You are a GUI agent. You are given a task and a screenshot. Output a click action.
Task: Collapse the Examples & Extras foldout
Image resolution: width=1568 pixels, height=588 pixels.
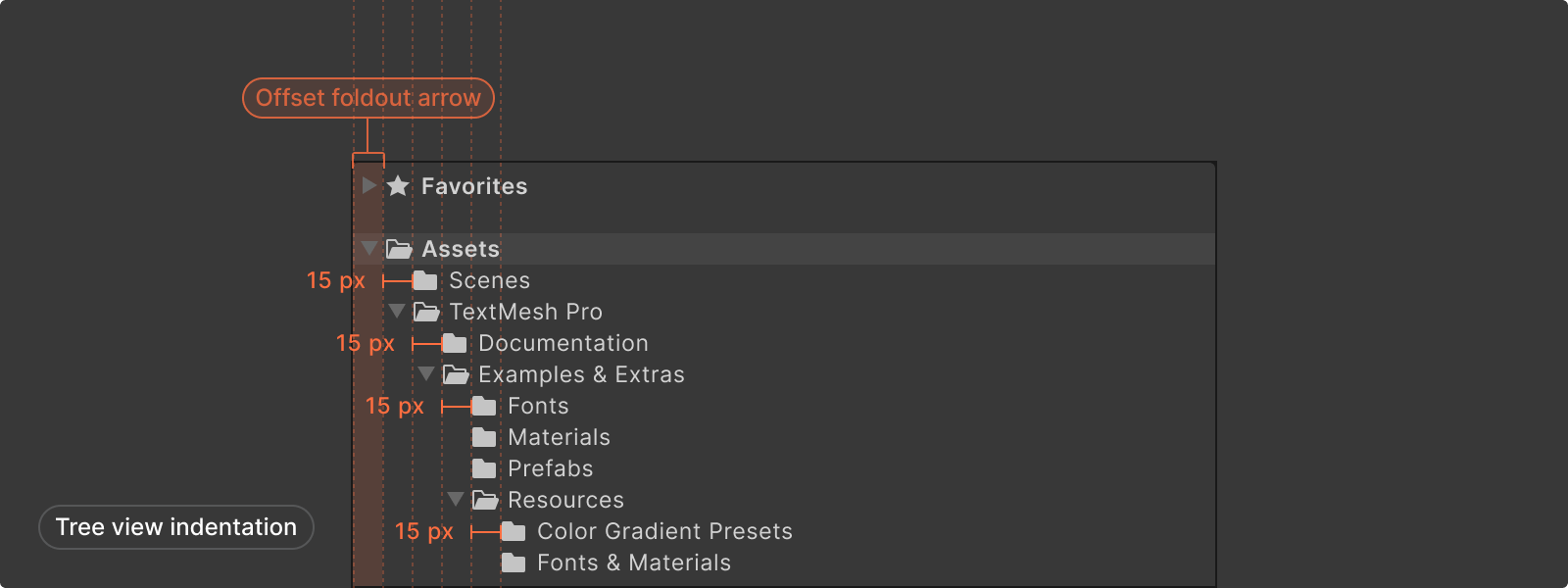click(x=426, y=373)
